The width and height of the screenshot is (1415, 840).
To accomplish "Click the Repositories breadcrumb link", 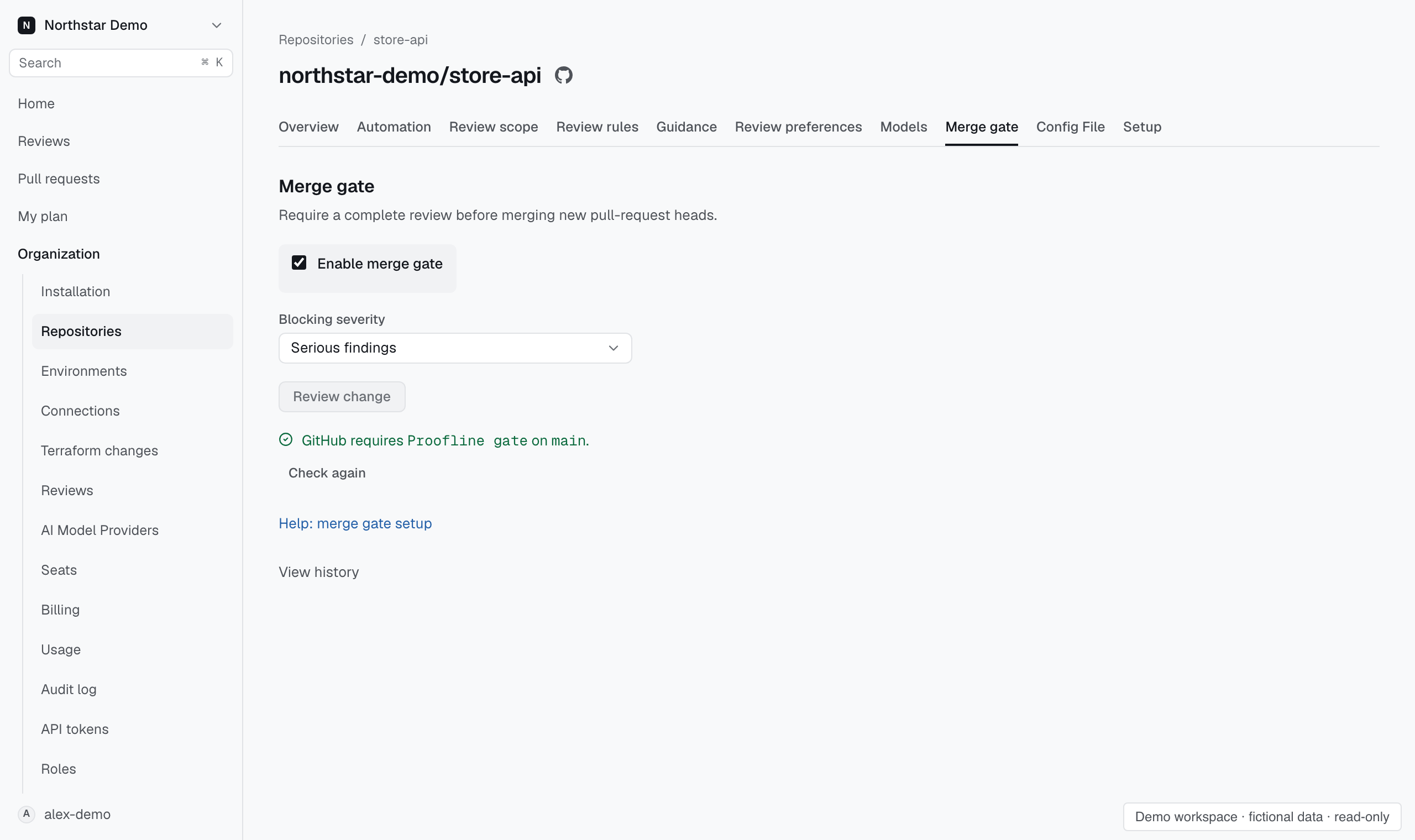I will tap(316, 40).
